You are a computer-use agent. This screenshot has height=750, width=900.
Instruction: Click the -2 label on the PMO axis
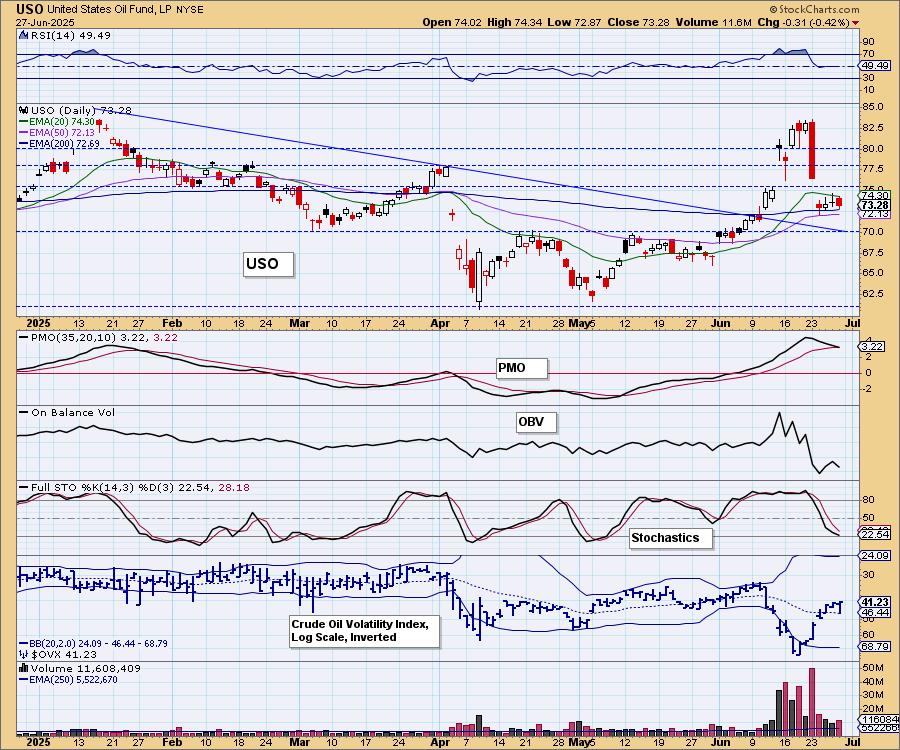(867, 389)
